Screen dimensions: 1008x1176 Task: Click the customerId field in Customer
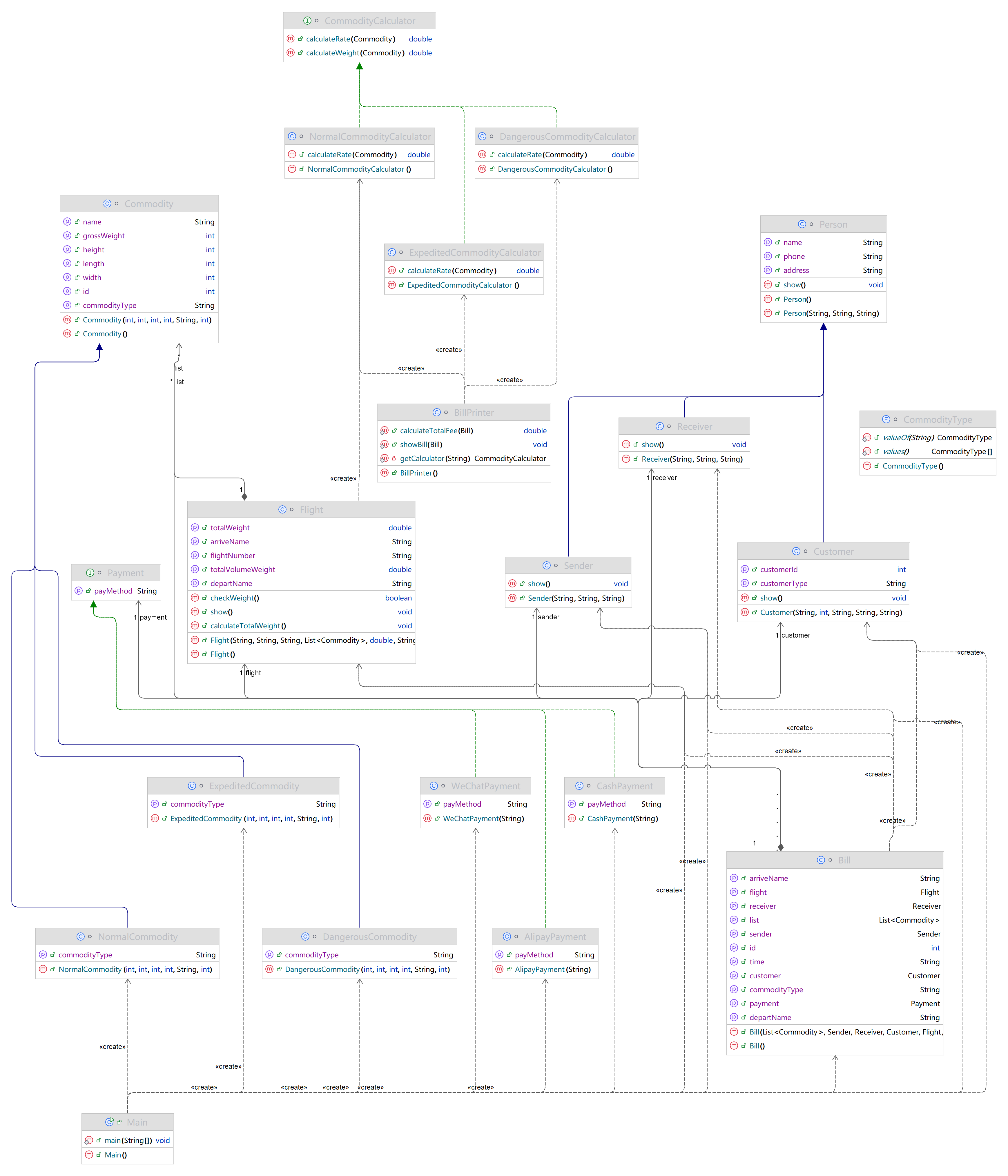779,569
